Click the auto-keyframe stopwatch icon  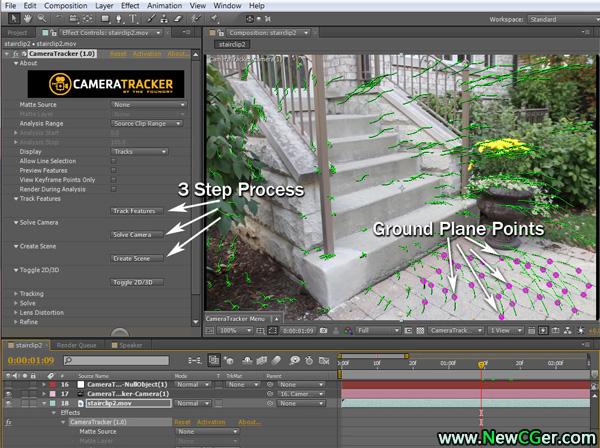pyautogui.click(x=309, y=360)
